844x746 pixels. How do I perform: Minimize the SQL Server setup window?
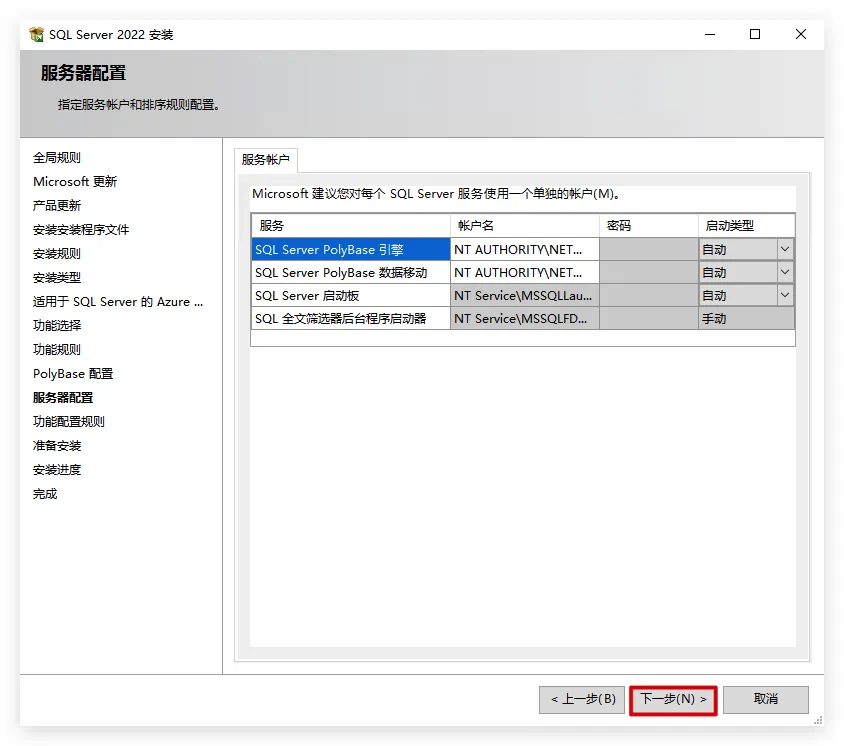[709, 35]
